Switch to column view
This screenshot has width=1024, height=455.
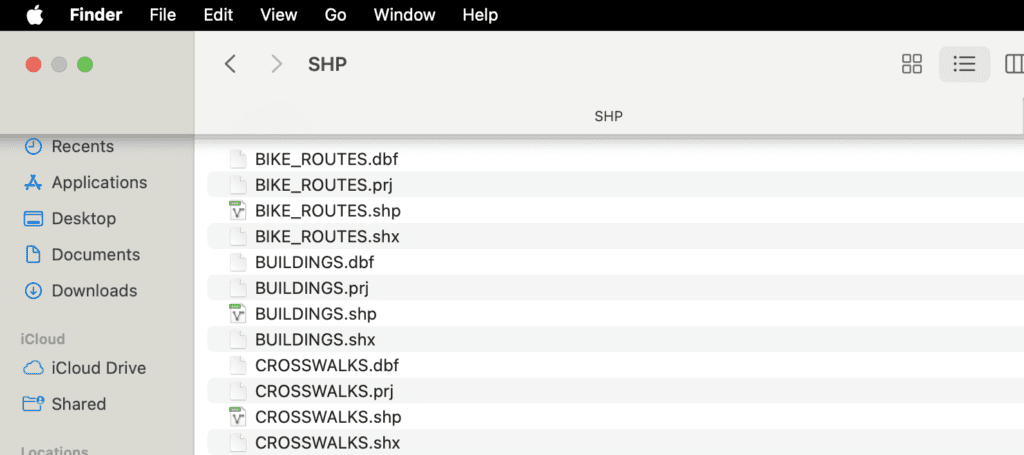point(1014,65)
